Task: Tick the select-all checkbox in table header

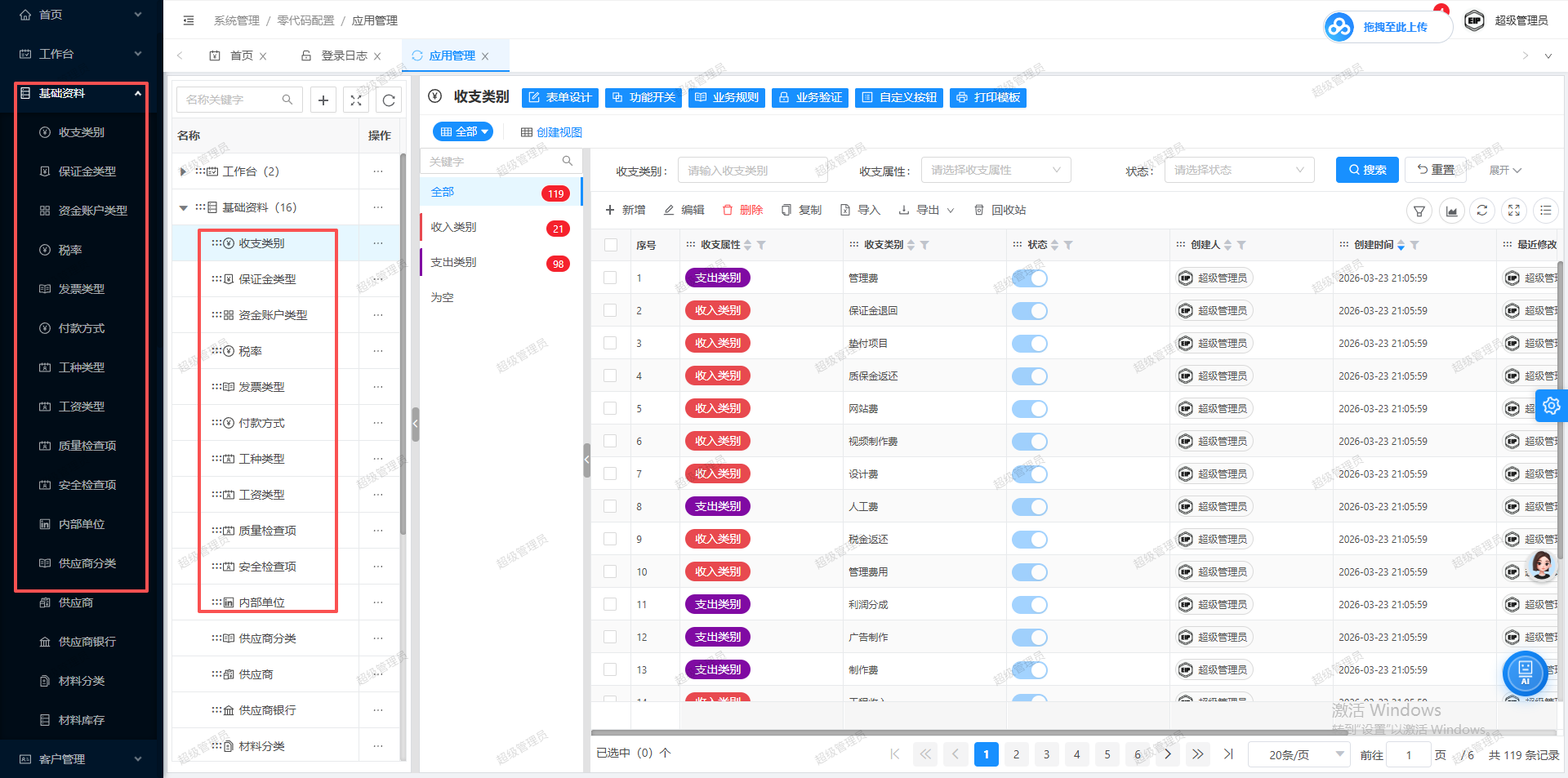Action: click(611, 245)
